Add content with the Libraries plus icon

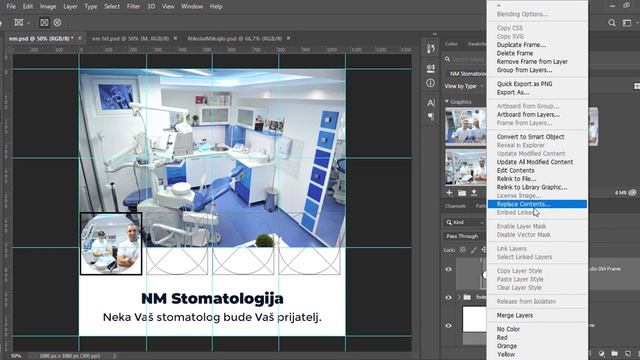point(449,193)
